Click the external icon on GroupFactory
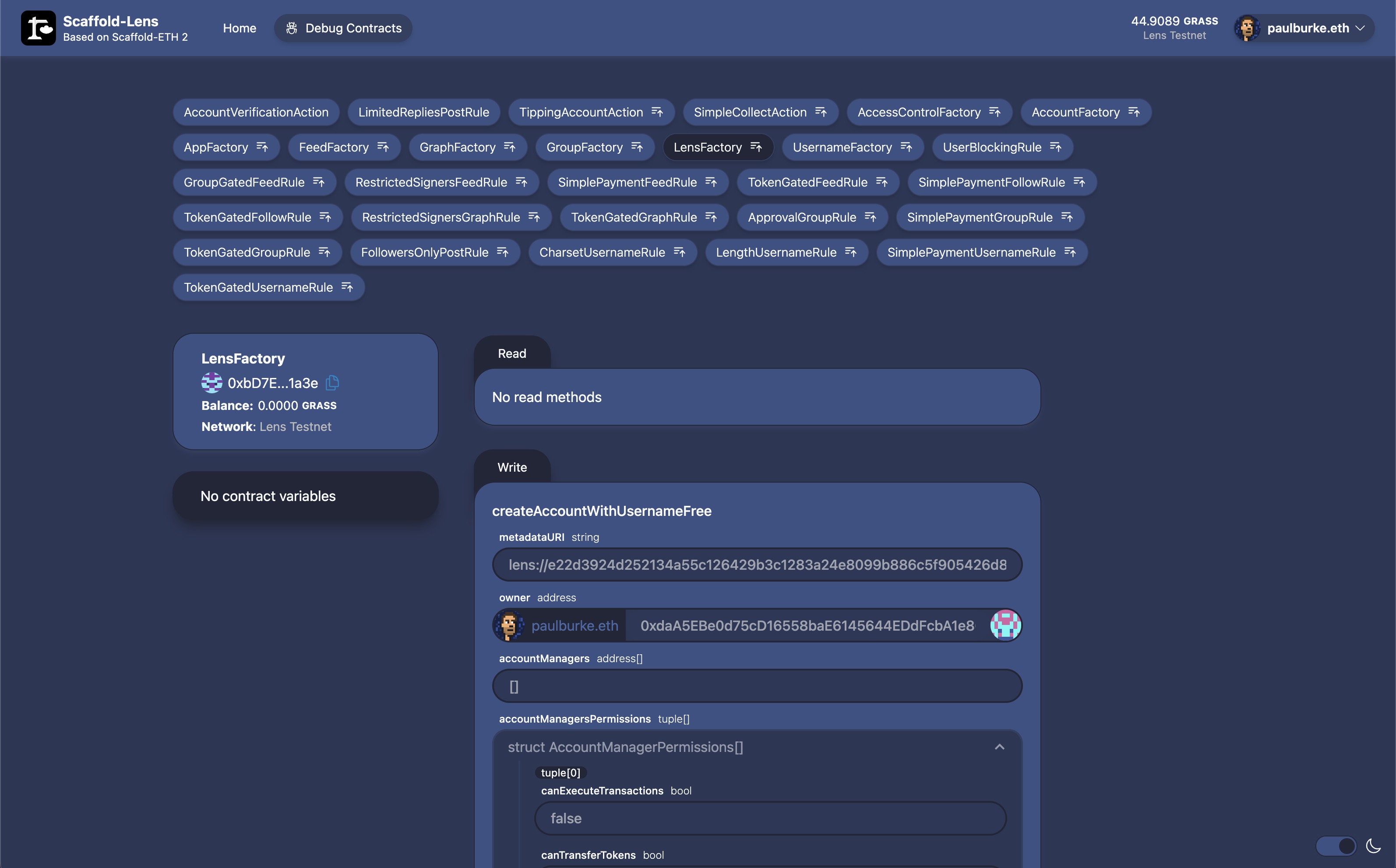The image size is (1396, 868). tap(637, 147)
